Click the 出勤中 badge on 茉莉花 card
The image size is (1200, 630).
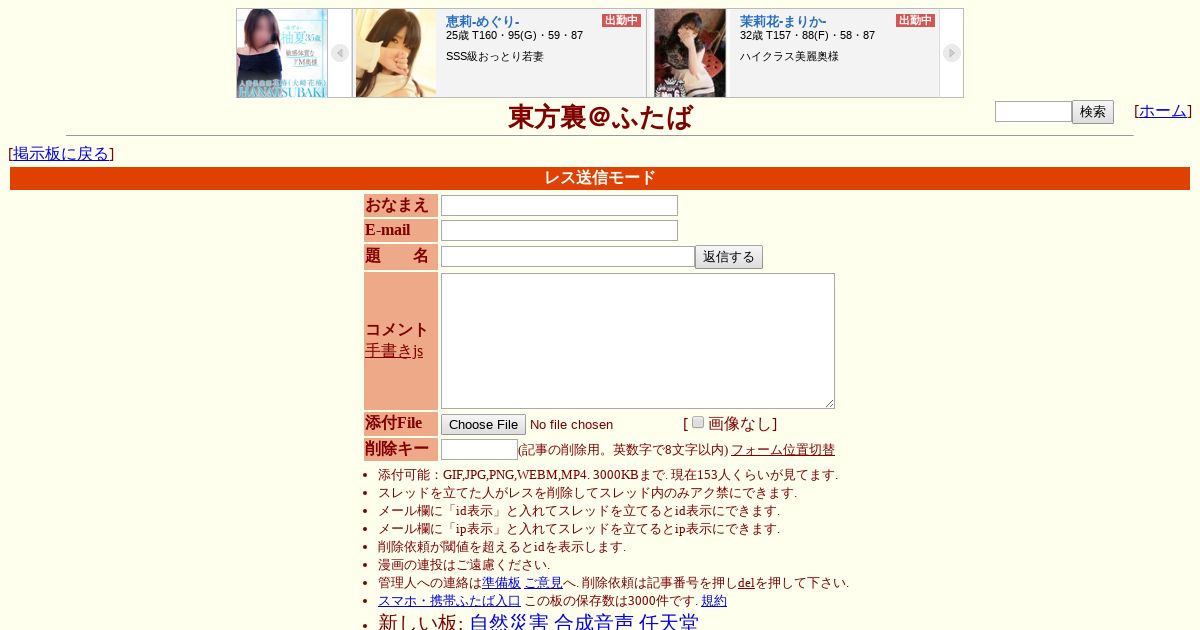[915, 20]
